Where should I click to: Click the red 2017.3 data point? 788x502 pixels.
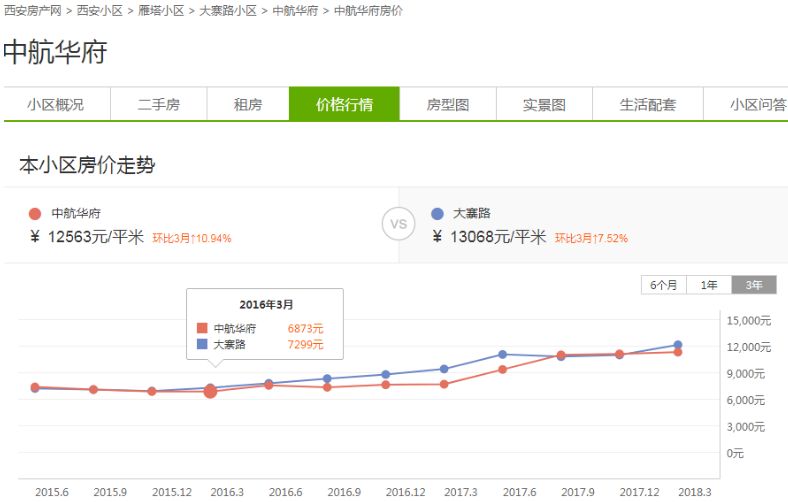pos(444,384)
